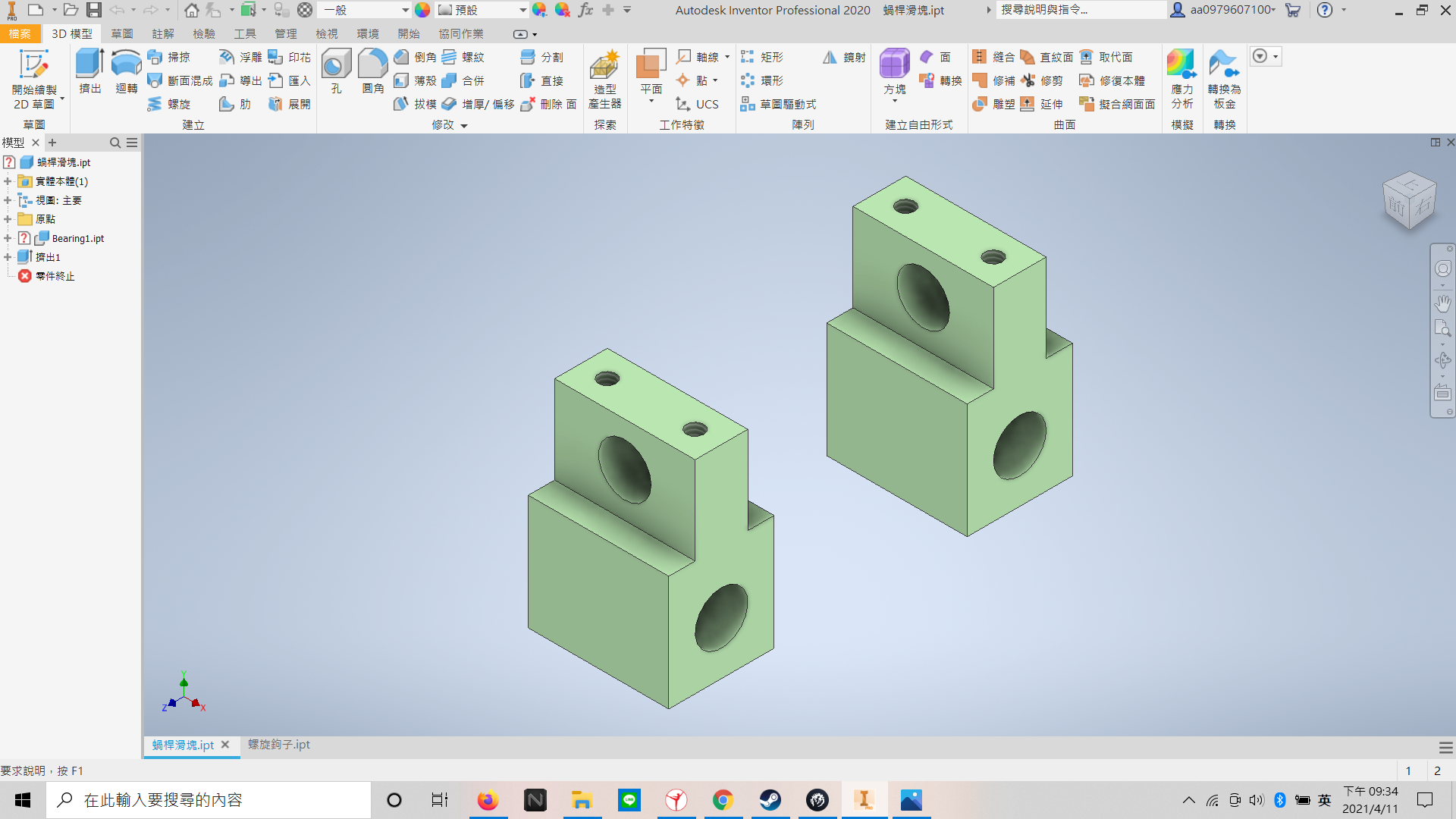Select the Hole (孔) tool

336,71
